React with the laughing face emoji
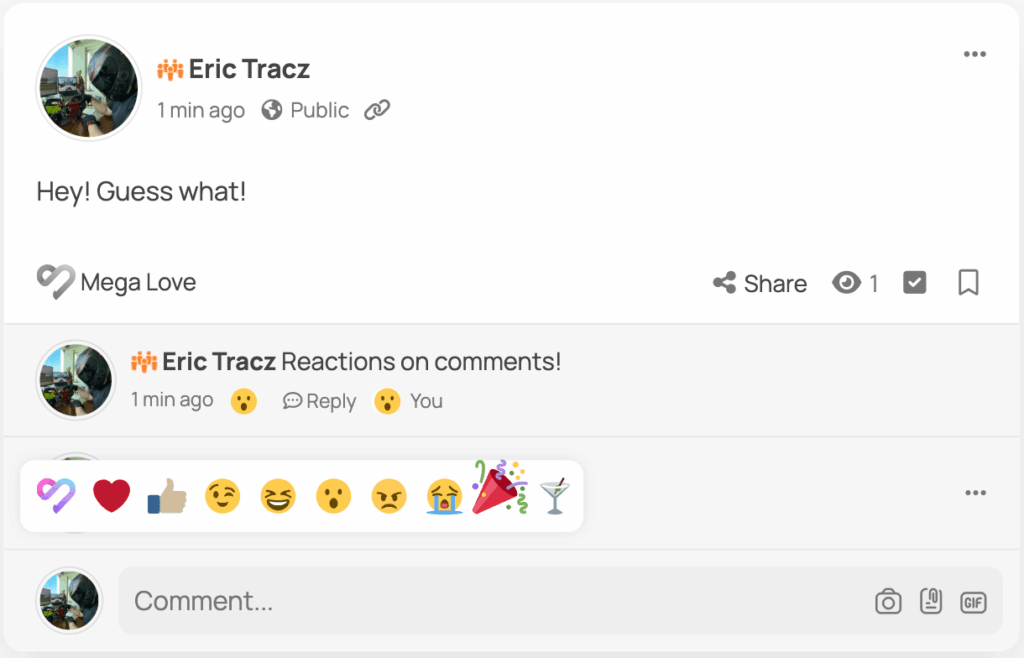This screenshot has width=1024, height=658. [278, 496]
